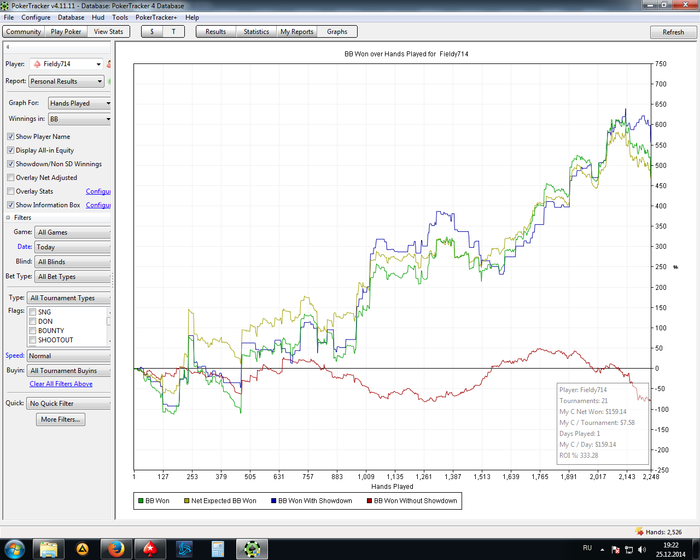Open All Tournament Types dropdown
This screenshot has width=700, height=560.
(x=69, y=298)
